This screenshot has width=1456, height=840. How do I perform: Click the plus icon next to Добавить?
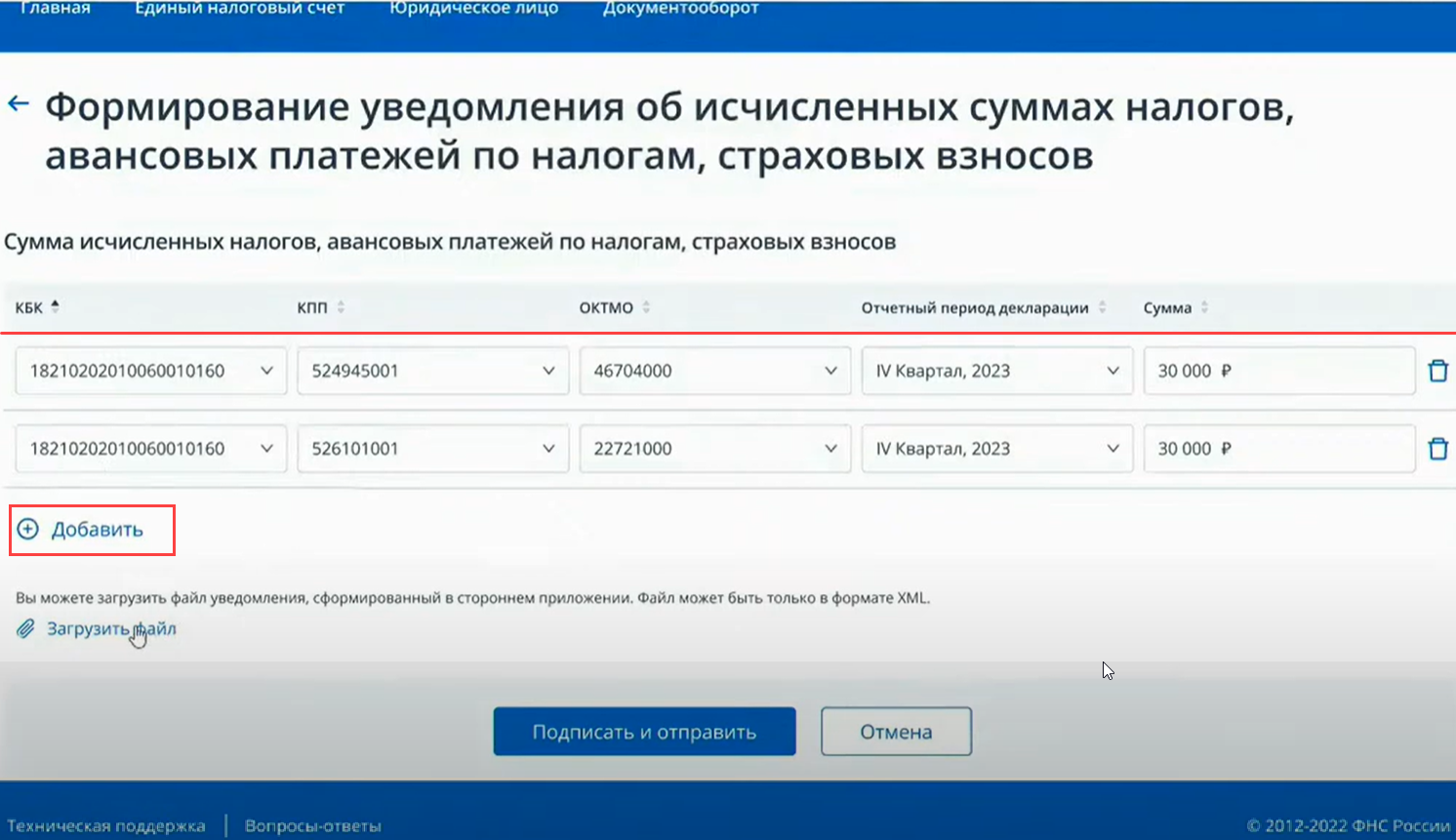(x=28, y=529)
